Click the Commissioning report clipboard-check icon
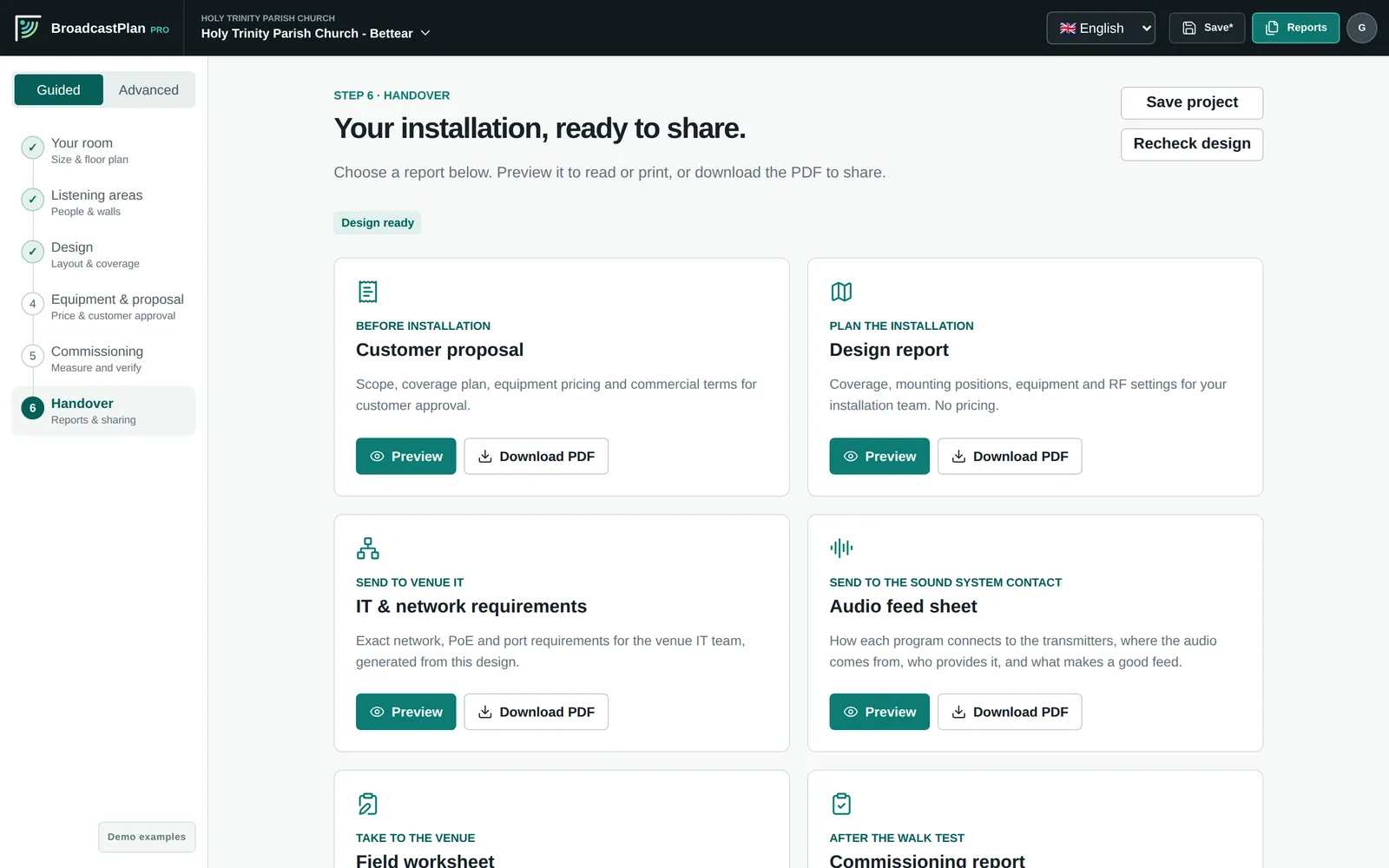The image size is (1389, 868). point(841,804)
